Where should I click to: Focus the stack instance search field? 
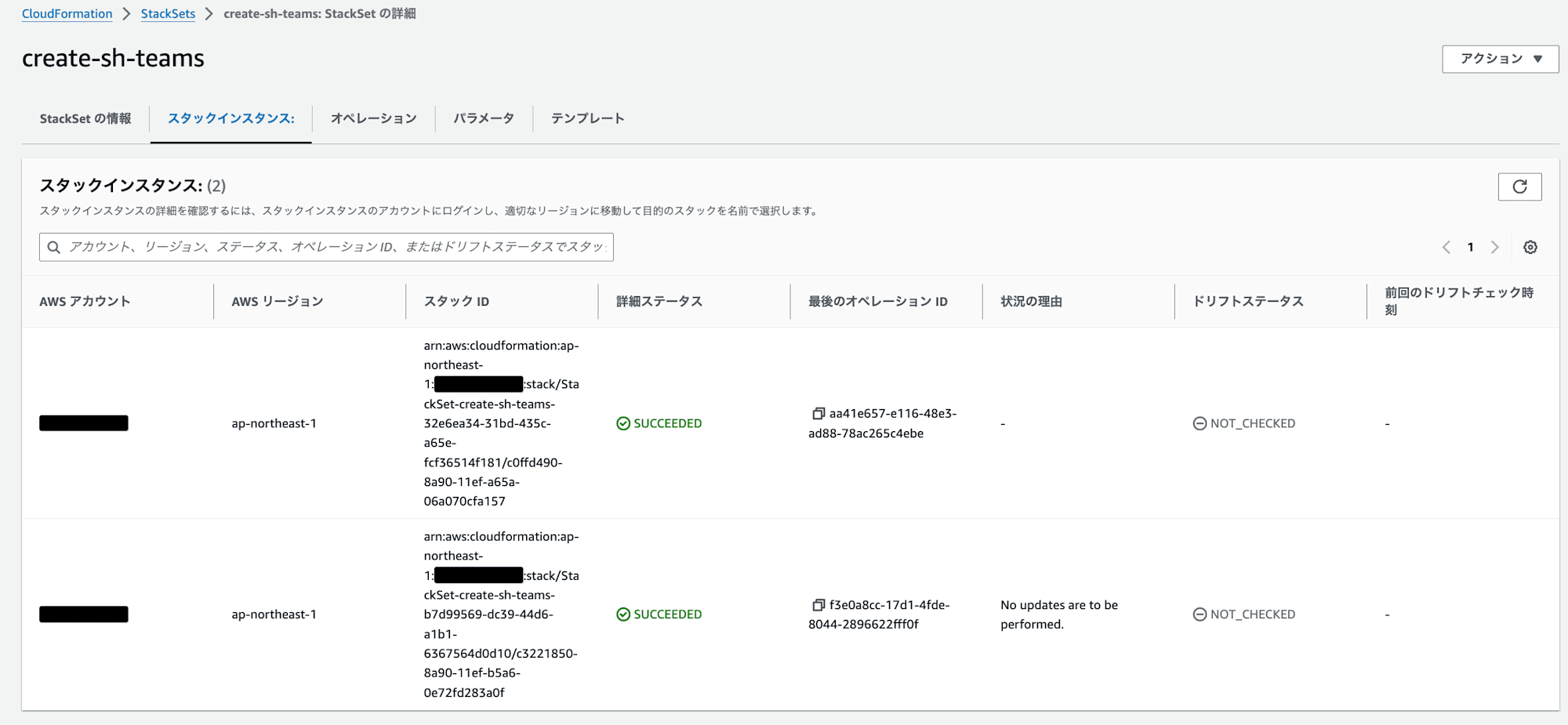click(326, 247)
